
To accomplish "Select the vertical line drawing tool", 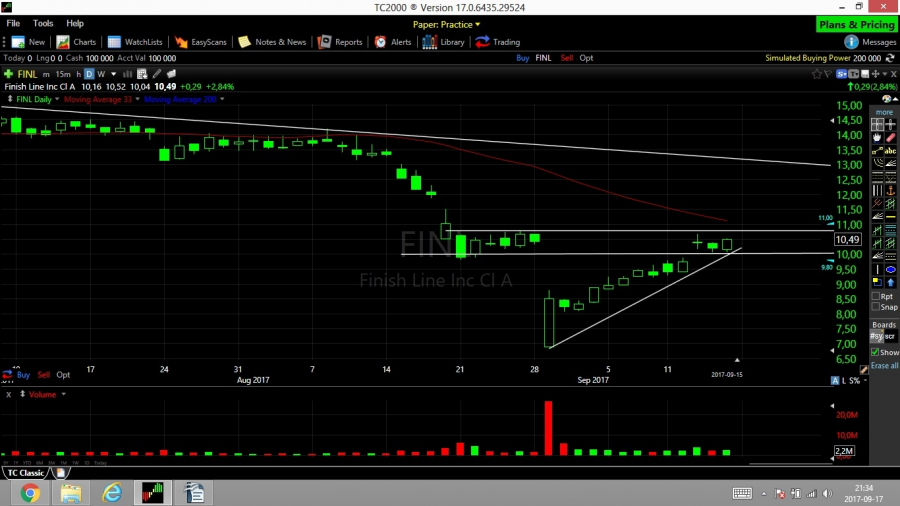I will (x=877, y=269).
